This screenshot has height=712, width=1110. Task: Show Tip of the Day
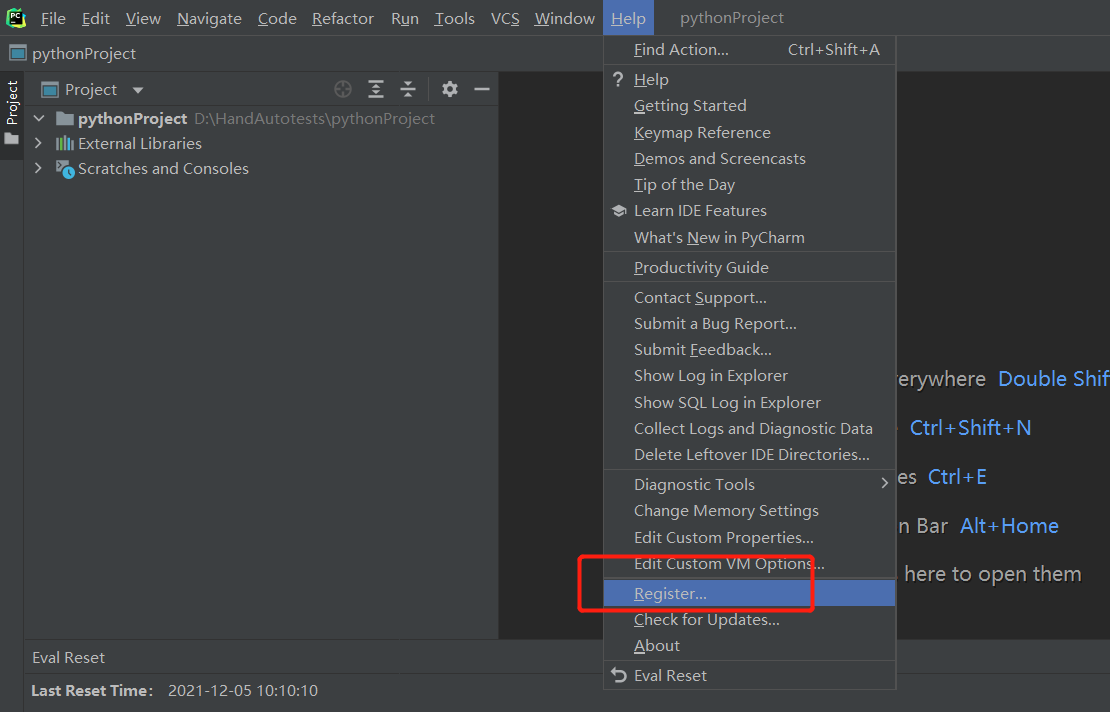click(750, 185)
